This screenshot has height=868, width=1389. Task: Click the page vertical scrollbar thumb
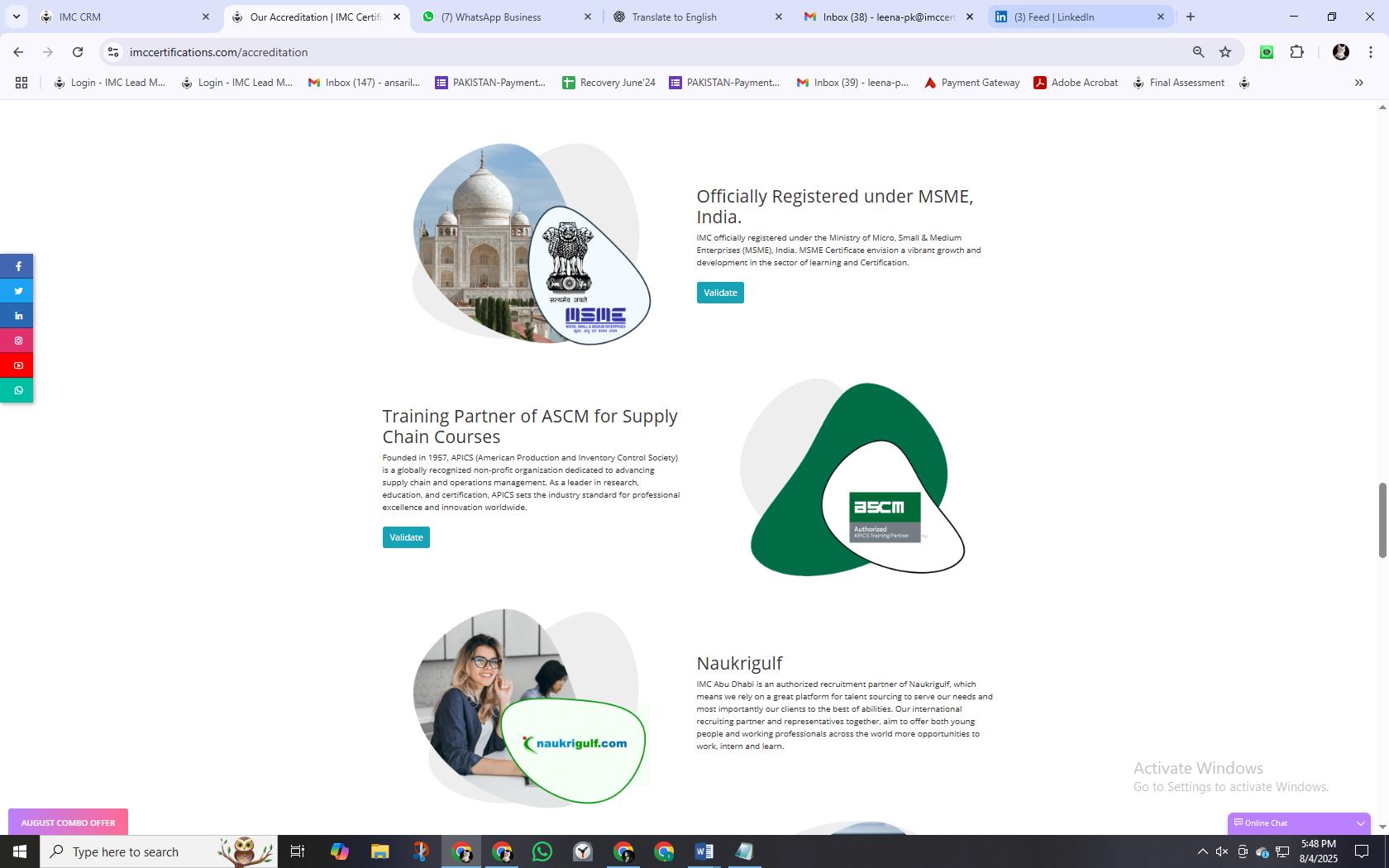click(x=1382, y=520)
